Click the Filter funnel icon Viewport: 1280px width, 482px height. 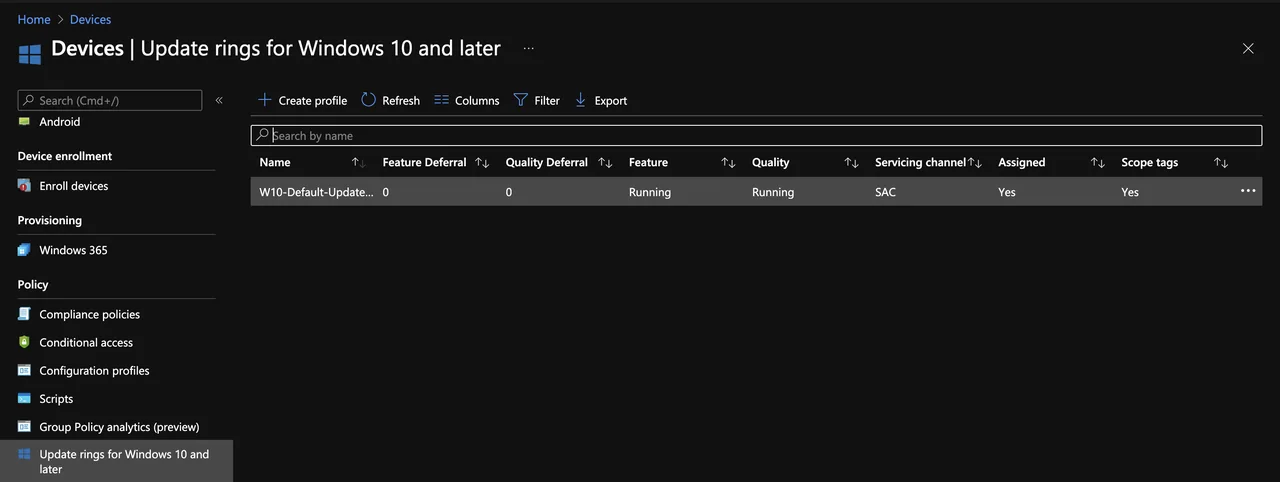coord(520,100)
